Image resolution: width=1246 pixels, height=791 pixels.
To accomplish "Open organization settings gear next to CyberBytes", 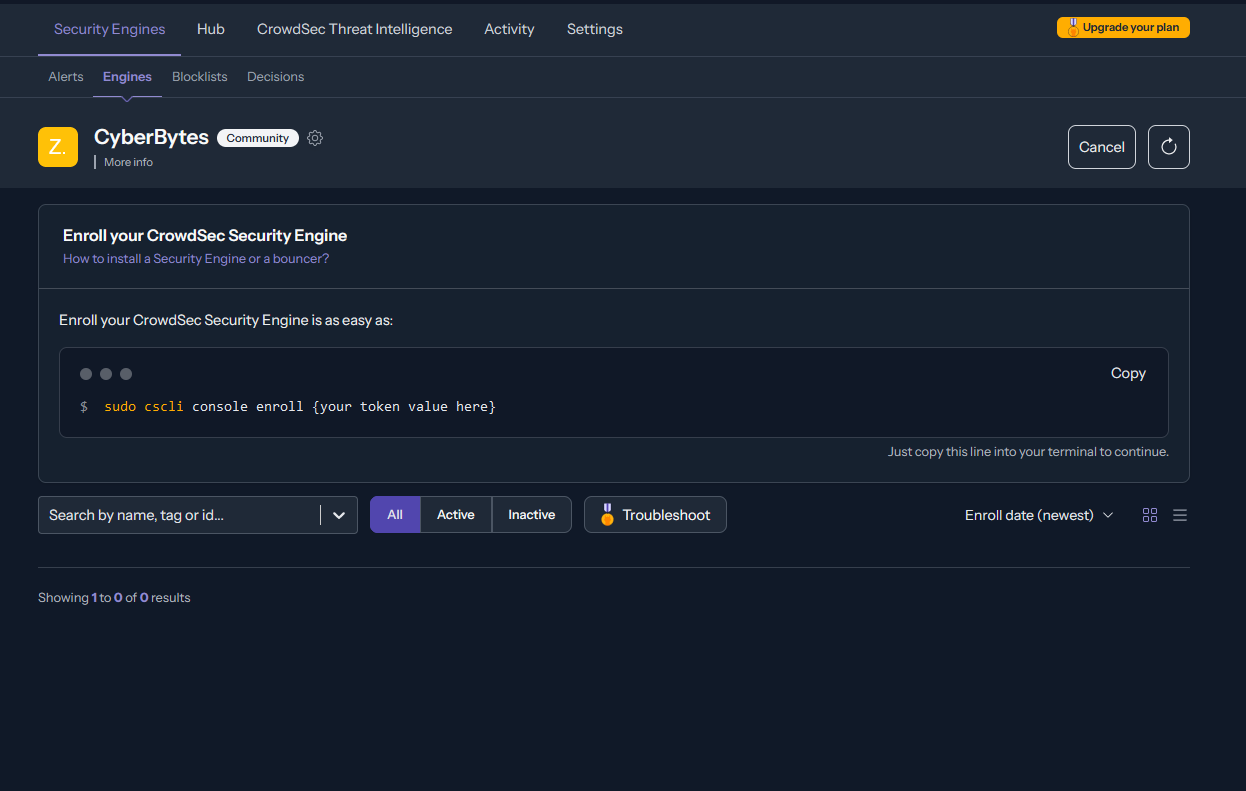I will (x=315, y=138).
